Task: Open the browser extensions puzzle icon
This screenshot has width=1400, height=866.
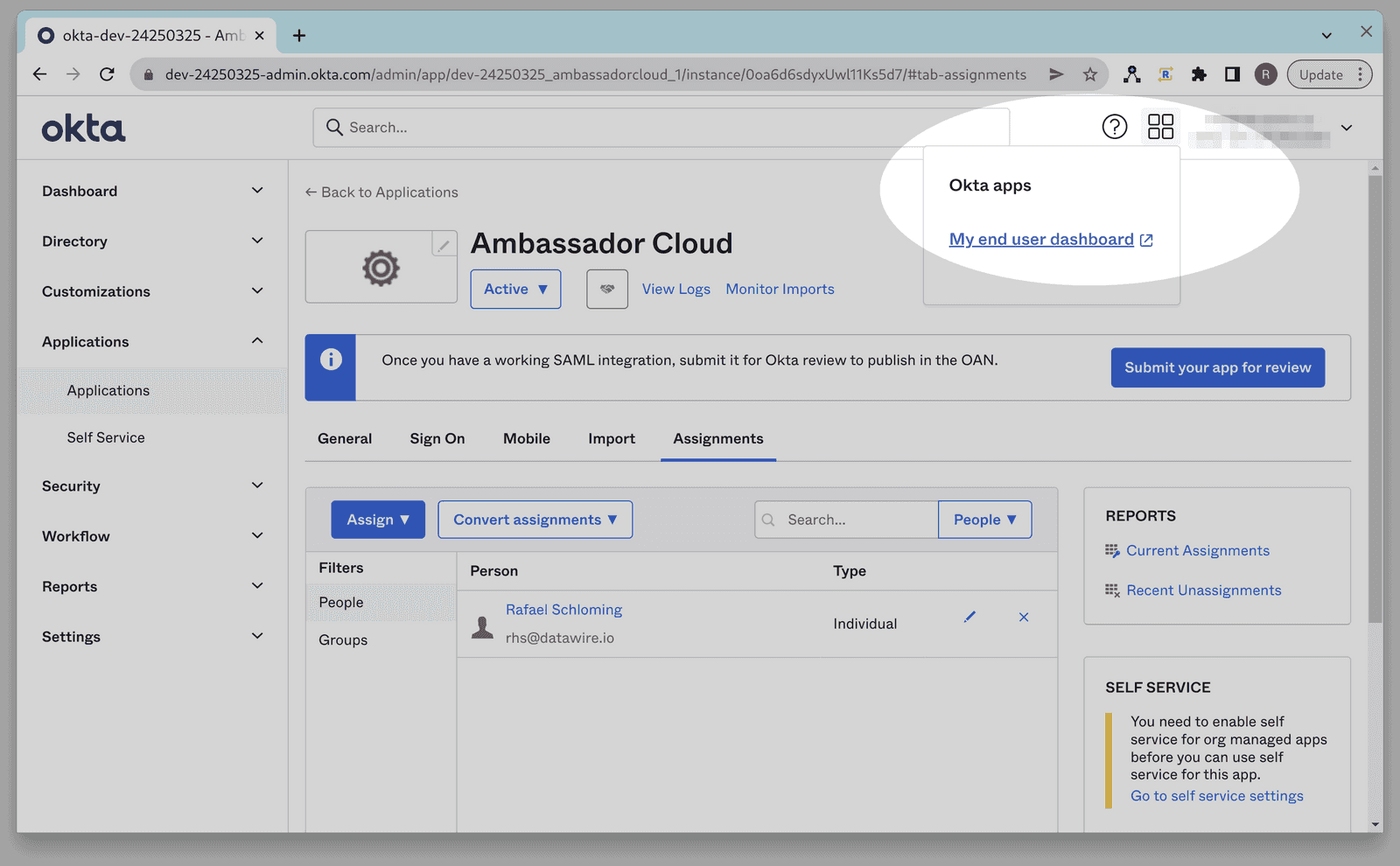Action: pos(1199,74)
